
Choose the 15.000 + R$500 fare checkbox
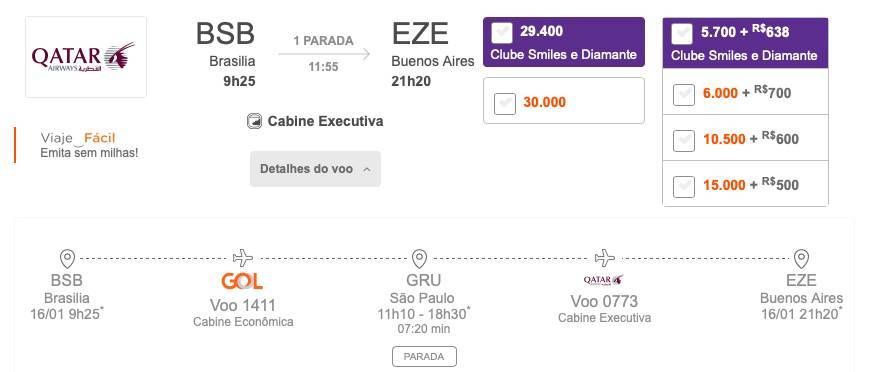[x=683, y=186]
